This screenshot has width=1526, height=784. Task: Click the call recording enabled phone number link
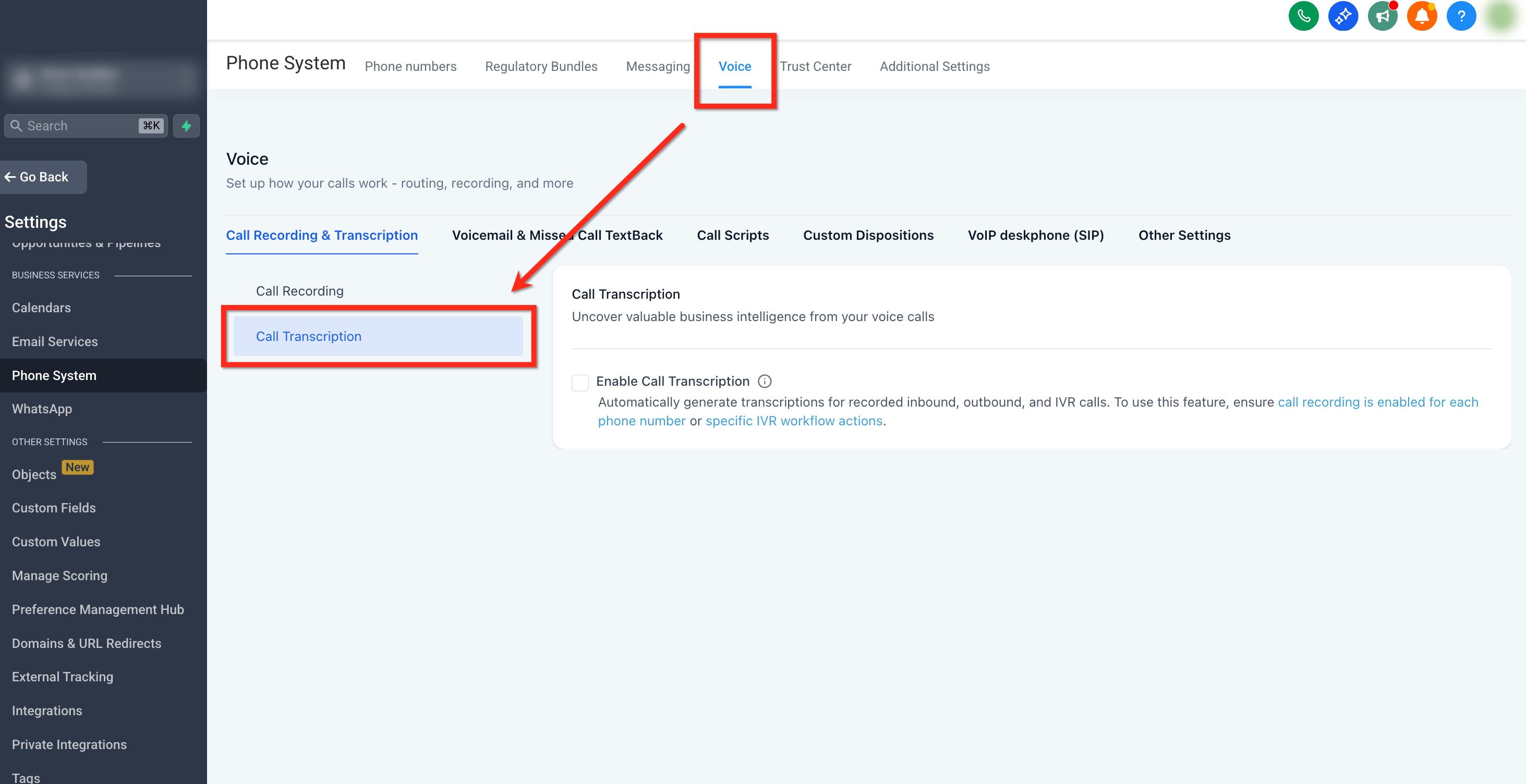(1377, 402)
